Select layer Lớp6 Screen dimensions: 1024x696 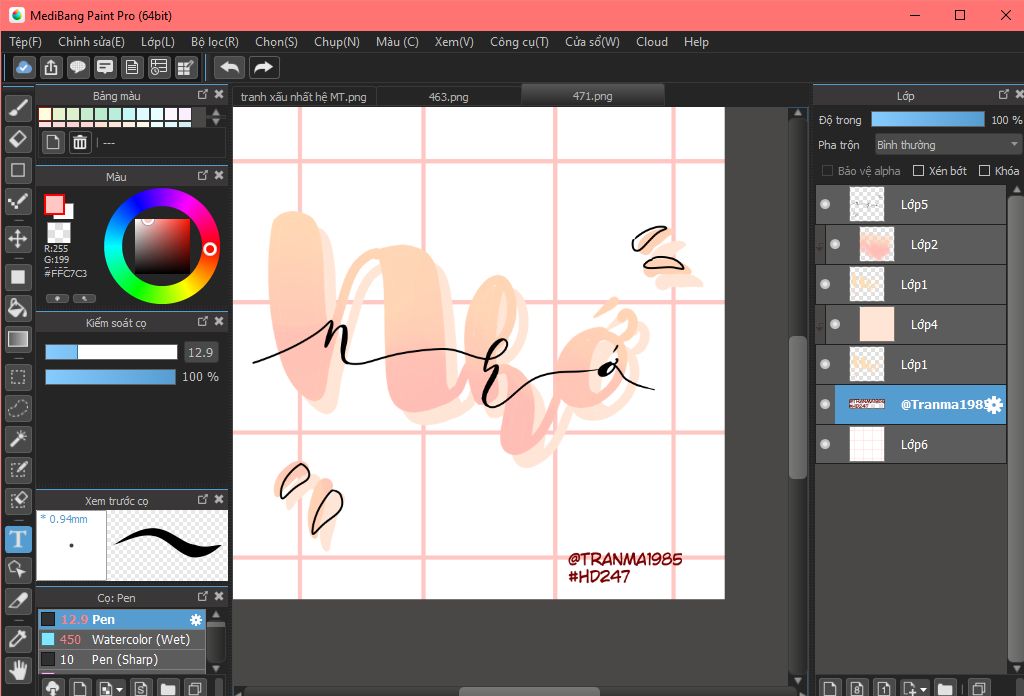click(x=911, y=445)
